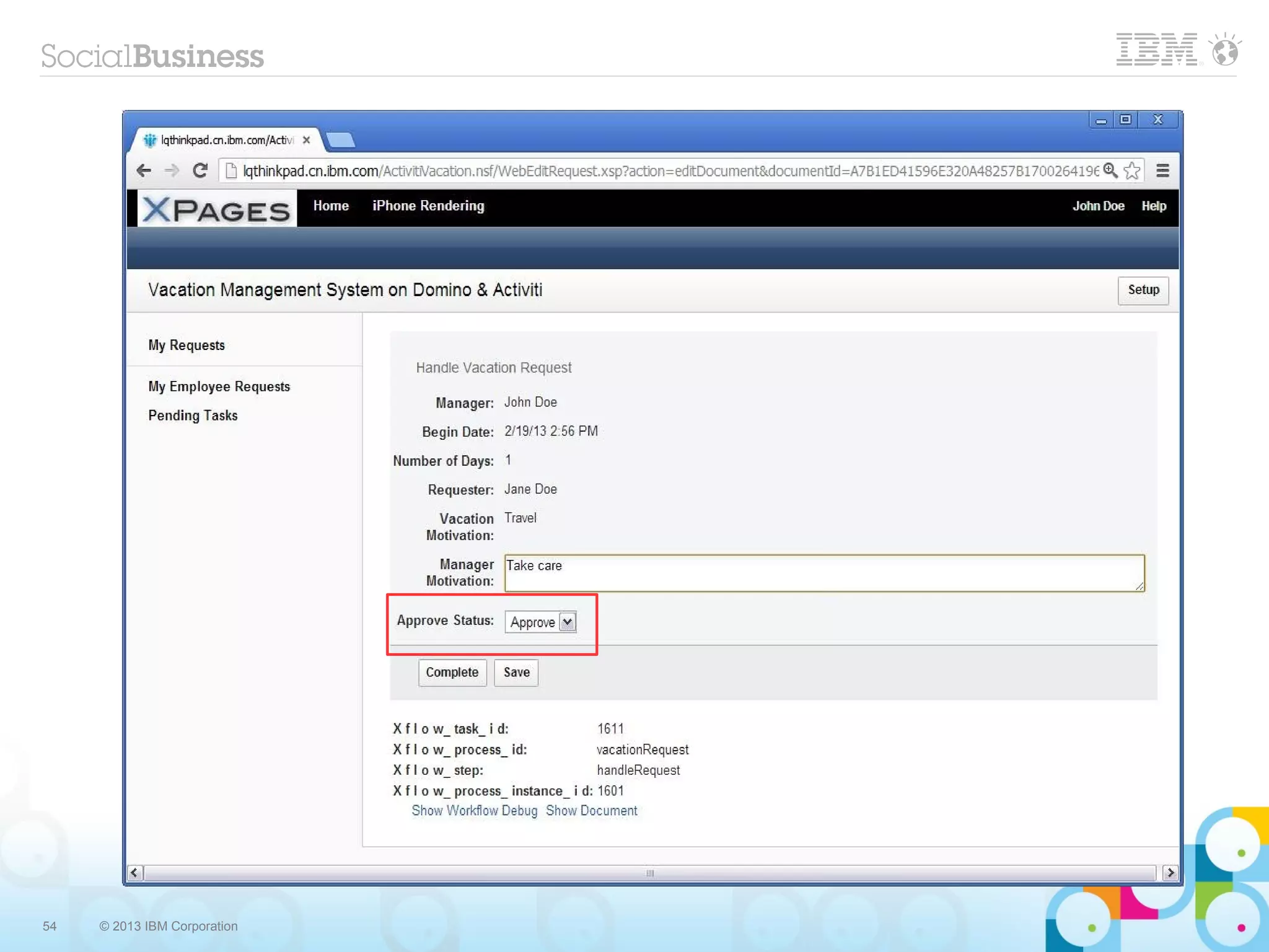Expand the Approve Status dropdown
This screenshot has width=1269, height=952.
pyautogui.click(x=567, y=622)
